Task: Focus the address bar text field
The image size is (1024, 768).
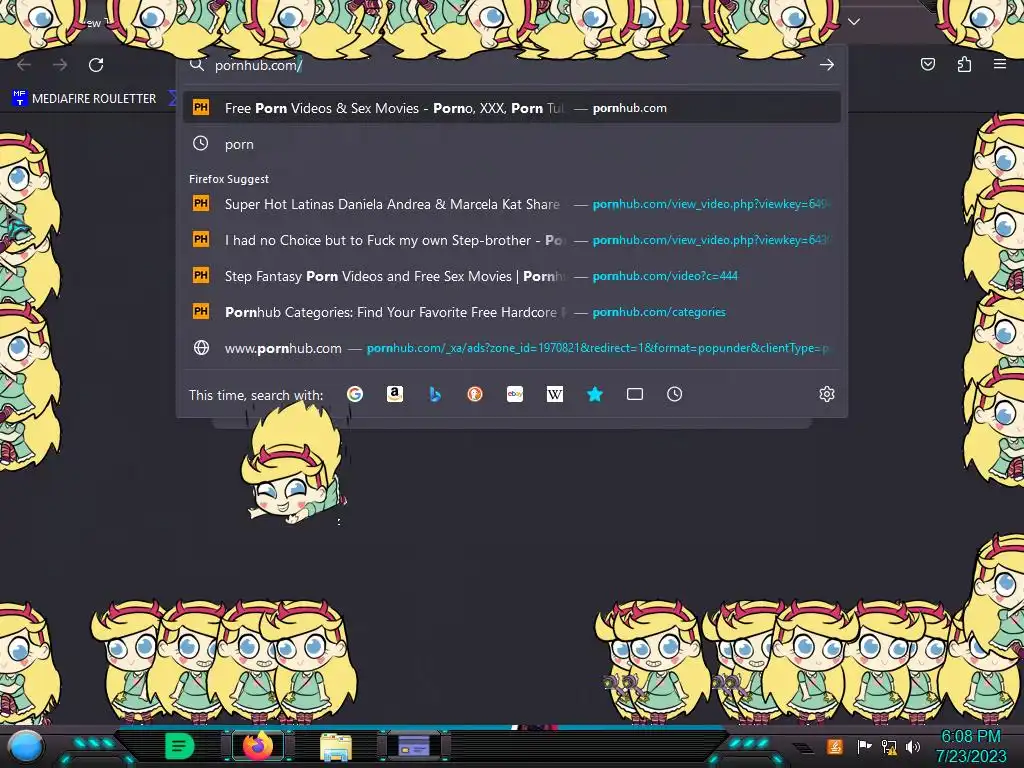Action: point(509,65)
